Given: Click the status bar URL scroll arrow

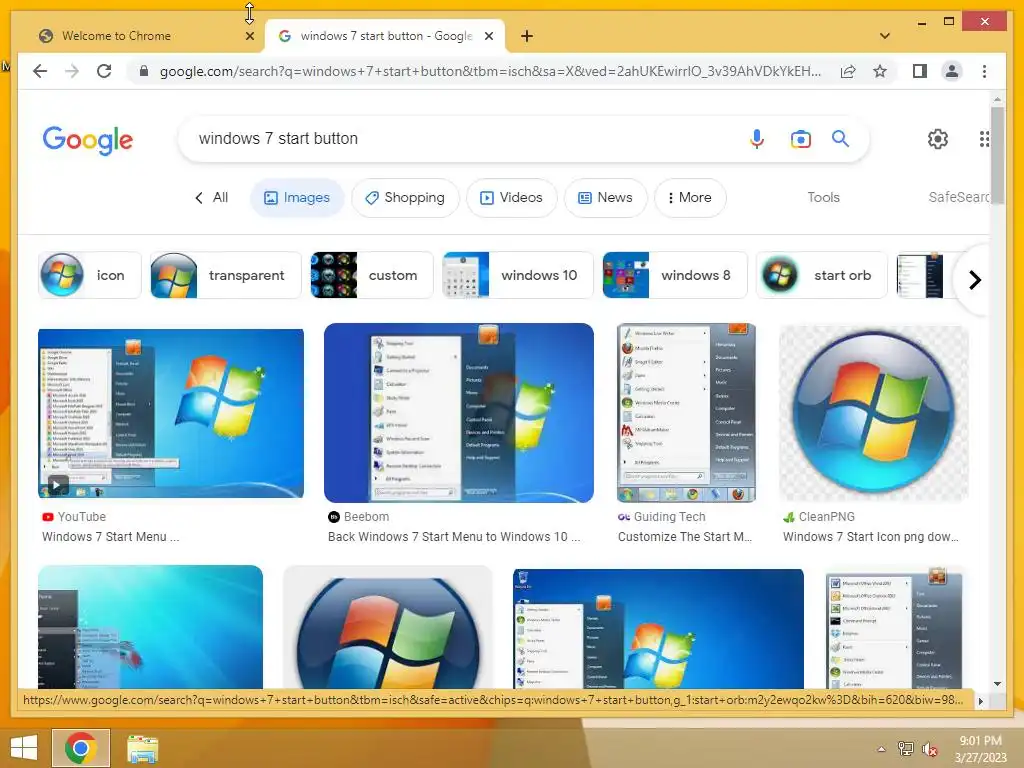Looking at the screenshot, I should (x=980, y=701).
